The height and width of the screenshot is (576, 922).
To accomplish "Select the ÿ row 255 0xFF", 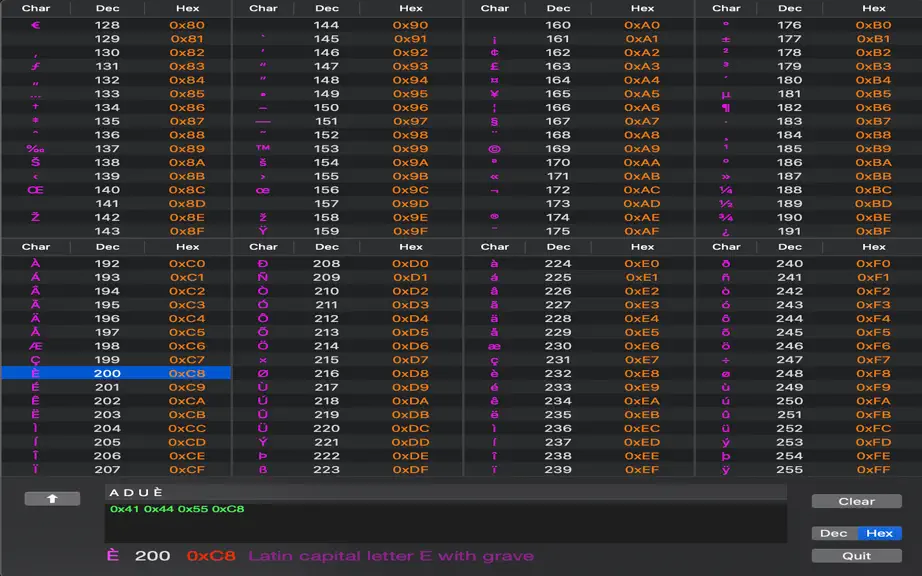I will [809, 470].
